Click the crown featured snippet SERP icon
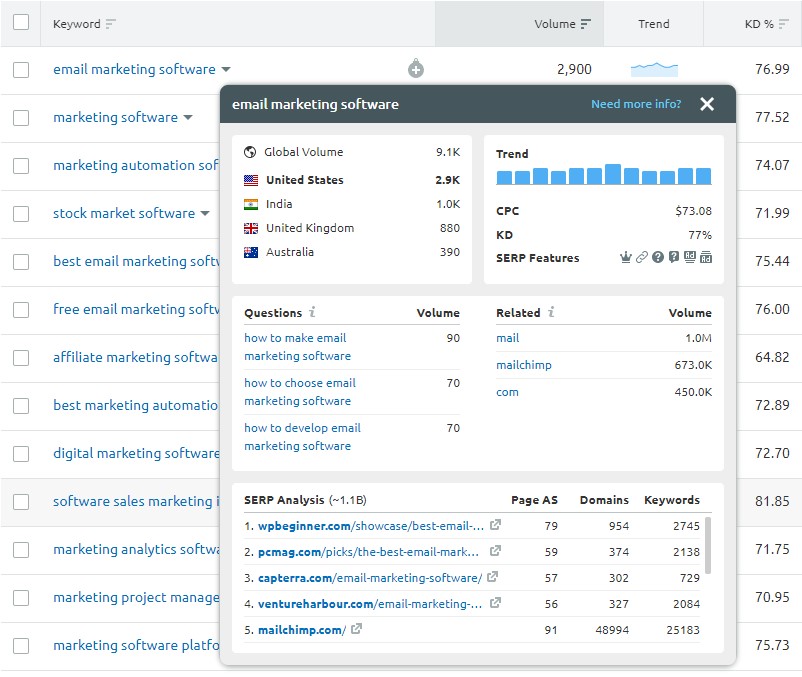The width and height of the screenshot is (802, 677). click(626, 257)
